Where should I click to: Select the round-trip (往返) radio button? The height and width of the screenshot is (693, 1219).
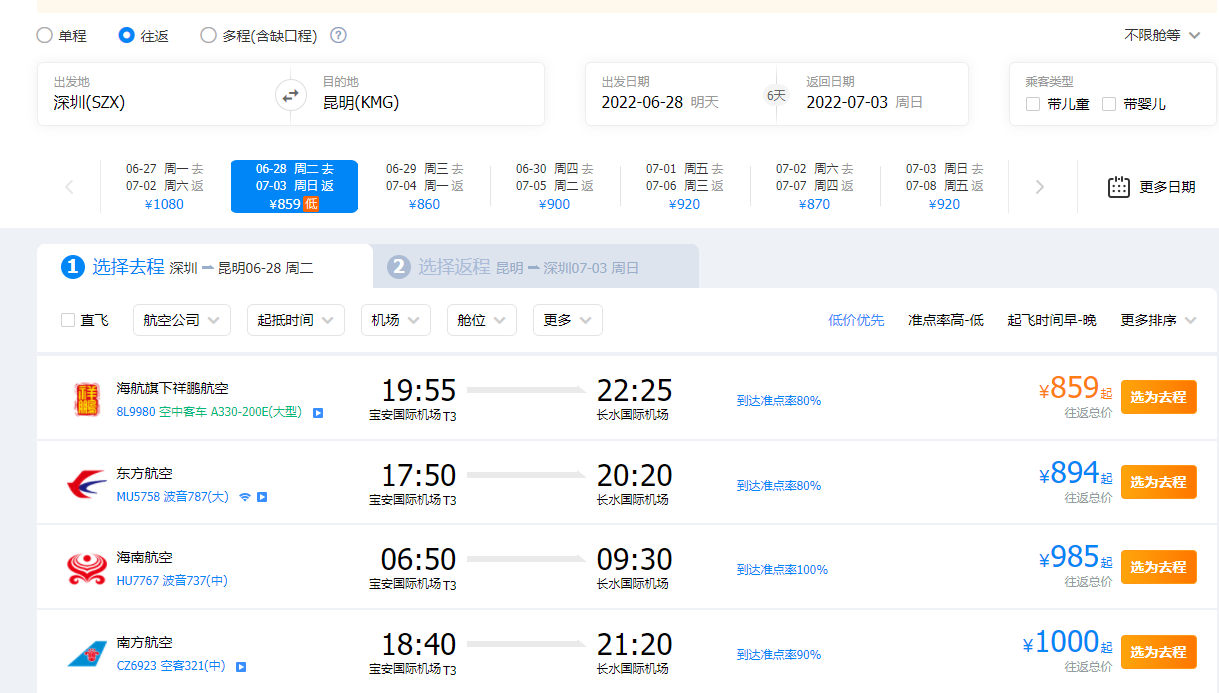(126, 35)
